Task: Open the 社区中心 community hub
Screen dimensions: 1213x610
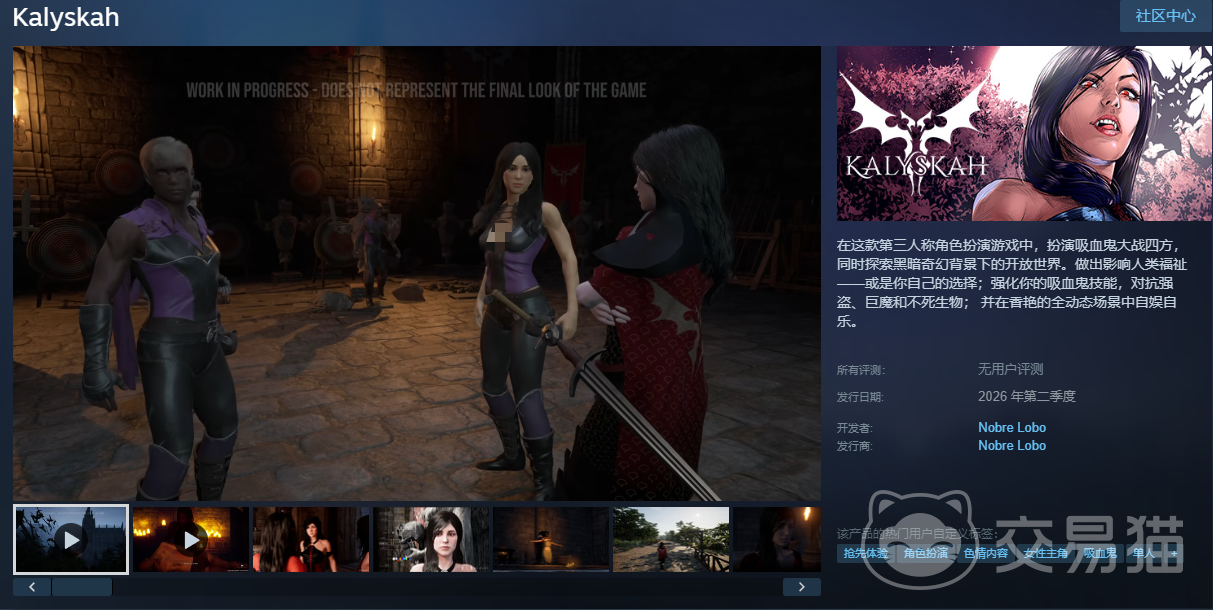Action: pyautogui.click(x=1165, y=16)
